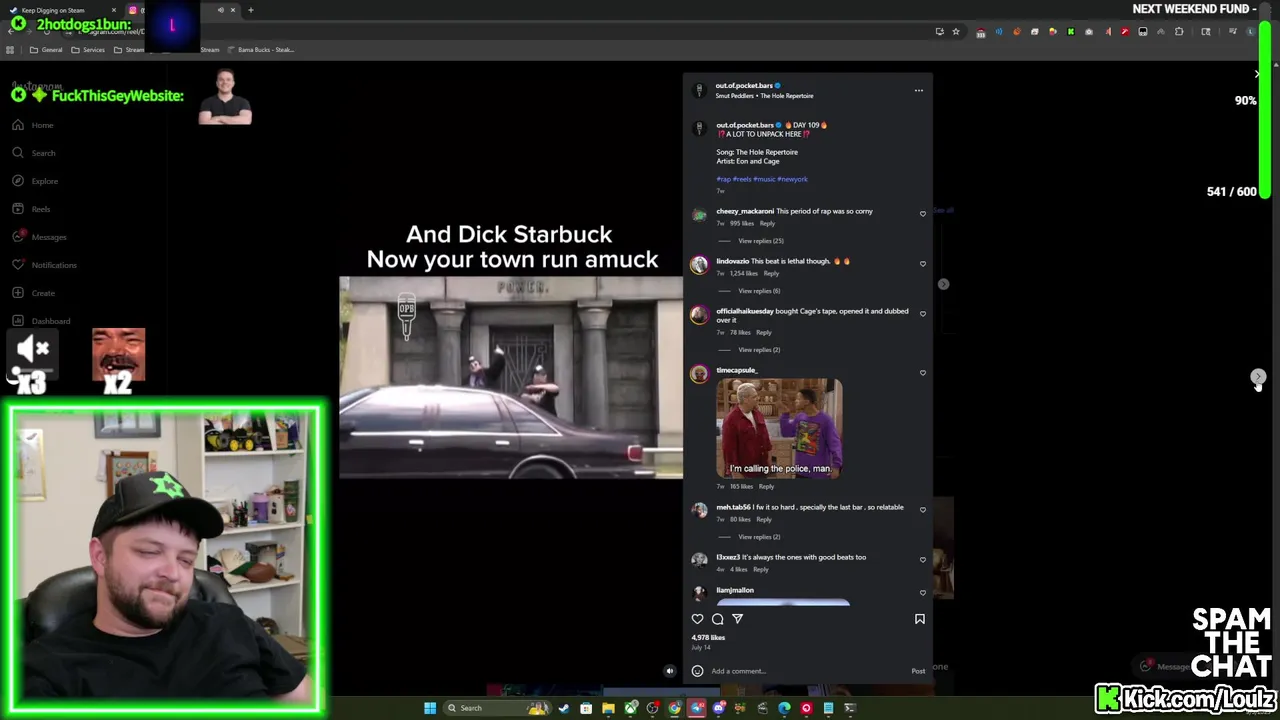Open the Kick extension icon in toolbar
1280x720 pixels.
1071,31
